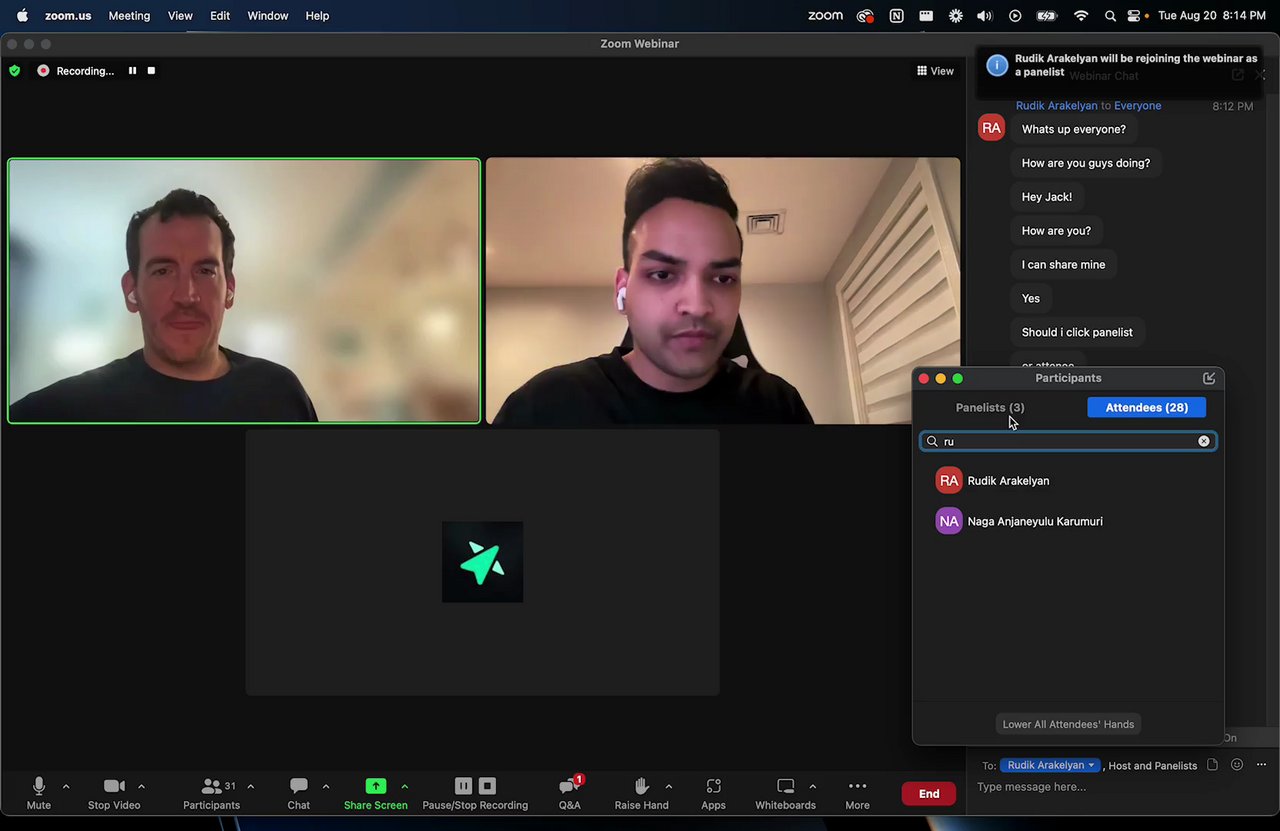Expand share options arrow beside Share Screen

404,786
